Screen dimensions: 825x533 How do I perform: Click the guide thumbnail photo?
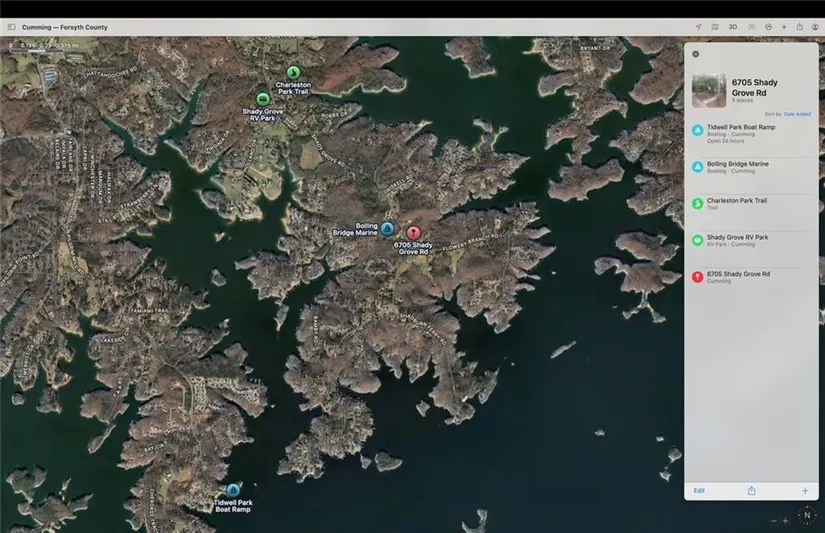point(709,90)
